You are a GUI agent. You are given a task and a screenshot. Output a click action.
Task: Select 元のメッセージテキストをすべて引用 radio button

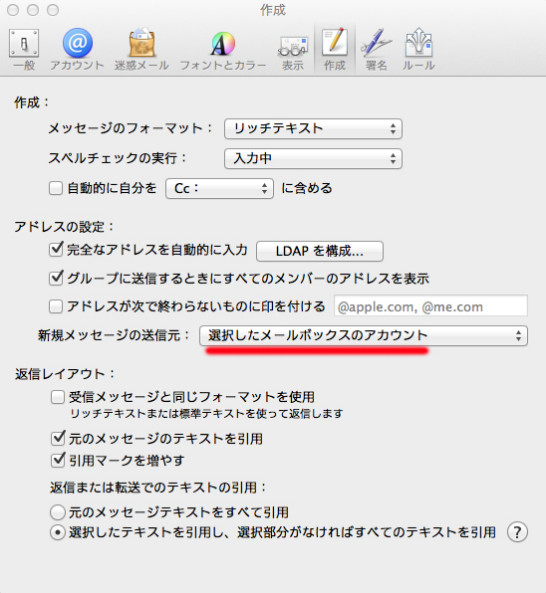coord(57,512)
